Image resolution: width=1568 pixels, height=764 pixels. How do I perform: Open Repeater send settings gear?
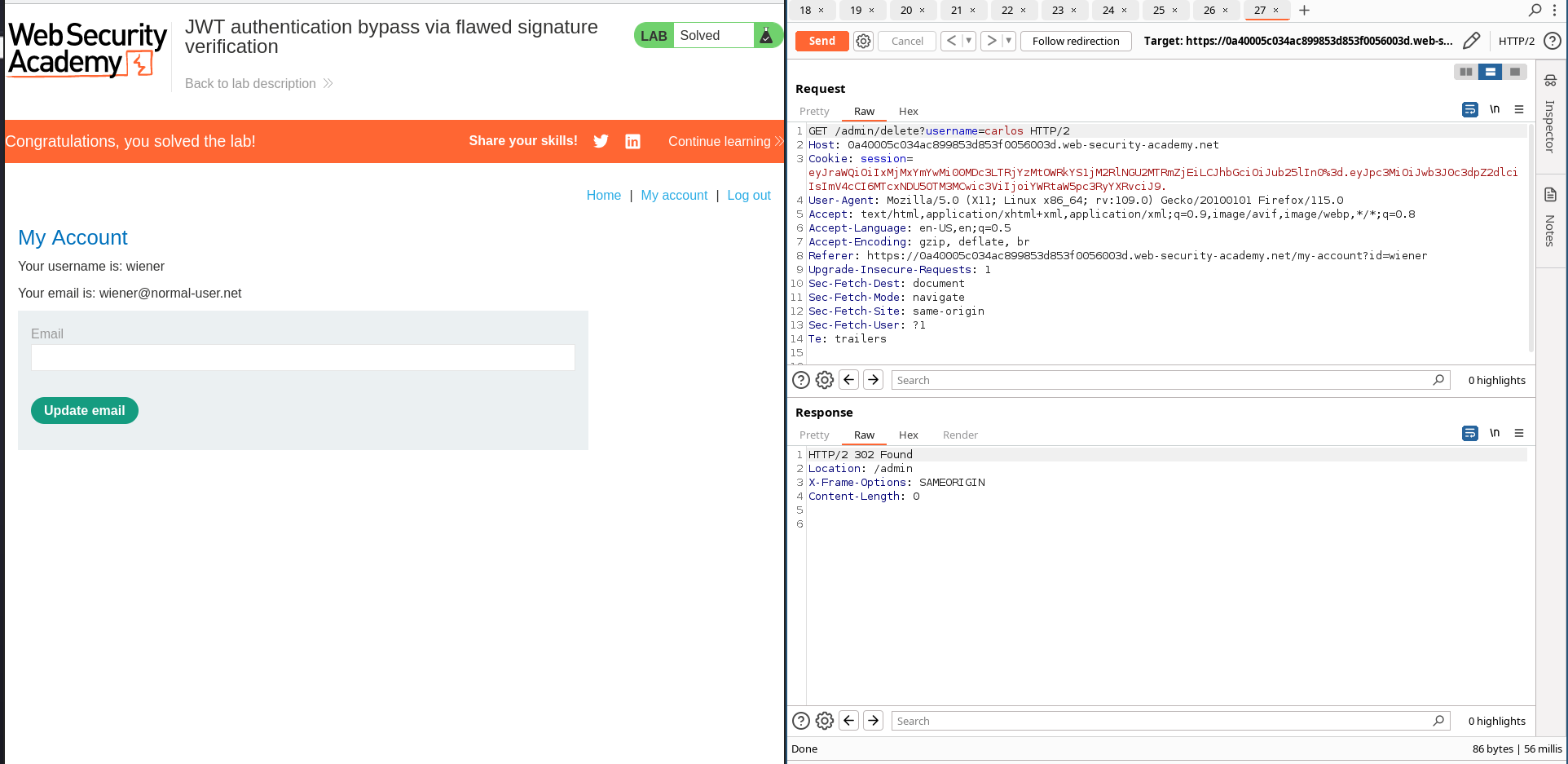[x=863, y=41]
